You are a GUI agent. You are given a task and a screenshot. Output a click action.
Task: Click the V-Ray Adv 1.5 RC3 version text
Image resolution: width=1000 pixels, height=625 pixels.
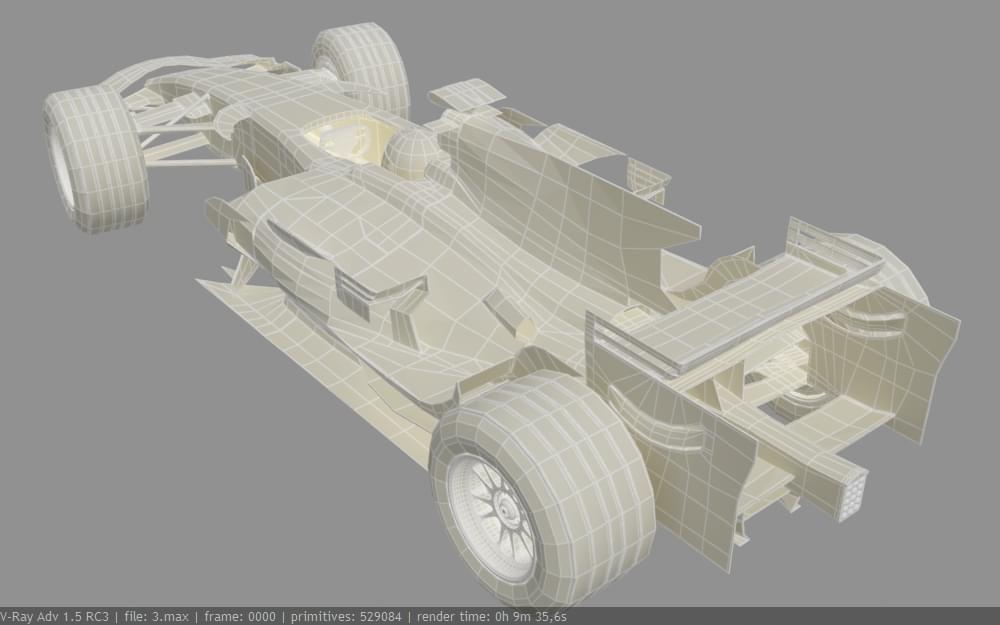tap(54, 617)
